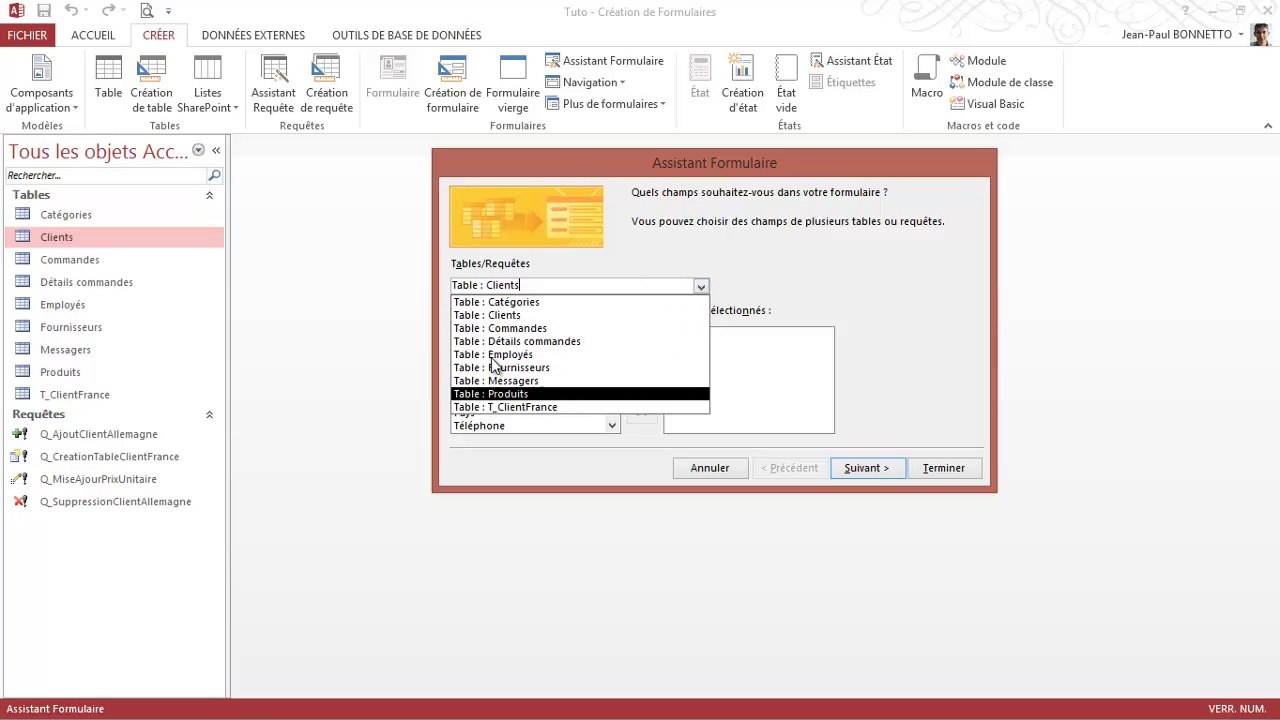
Task: Open navigation pane category filter menu
Action: pos(198,150)
